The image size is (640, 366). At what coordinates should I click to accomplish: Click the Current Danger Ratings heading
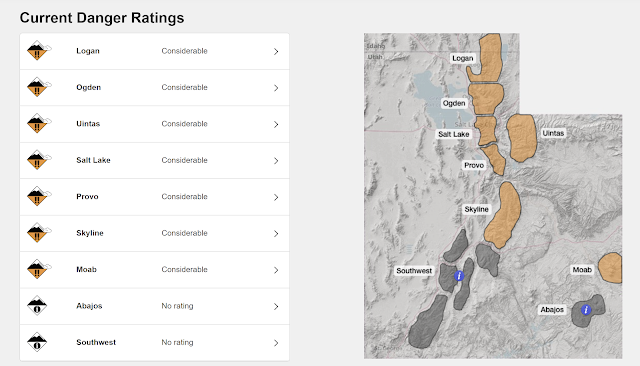[102, 18]
